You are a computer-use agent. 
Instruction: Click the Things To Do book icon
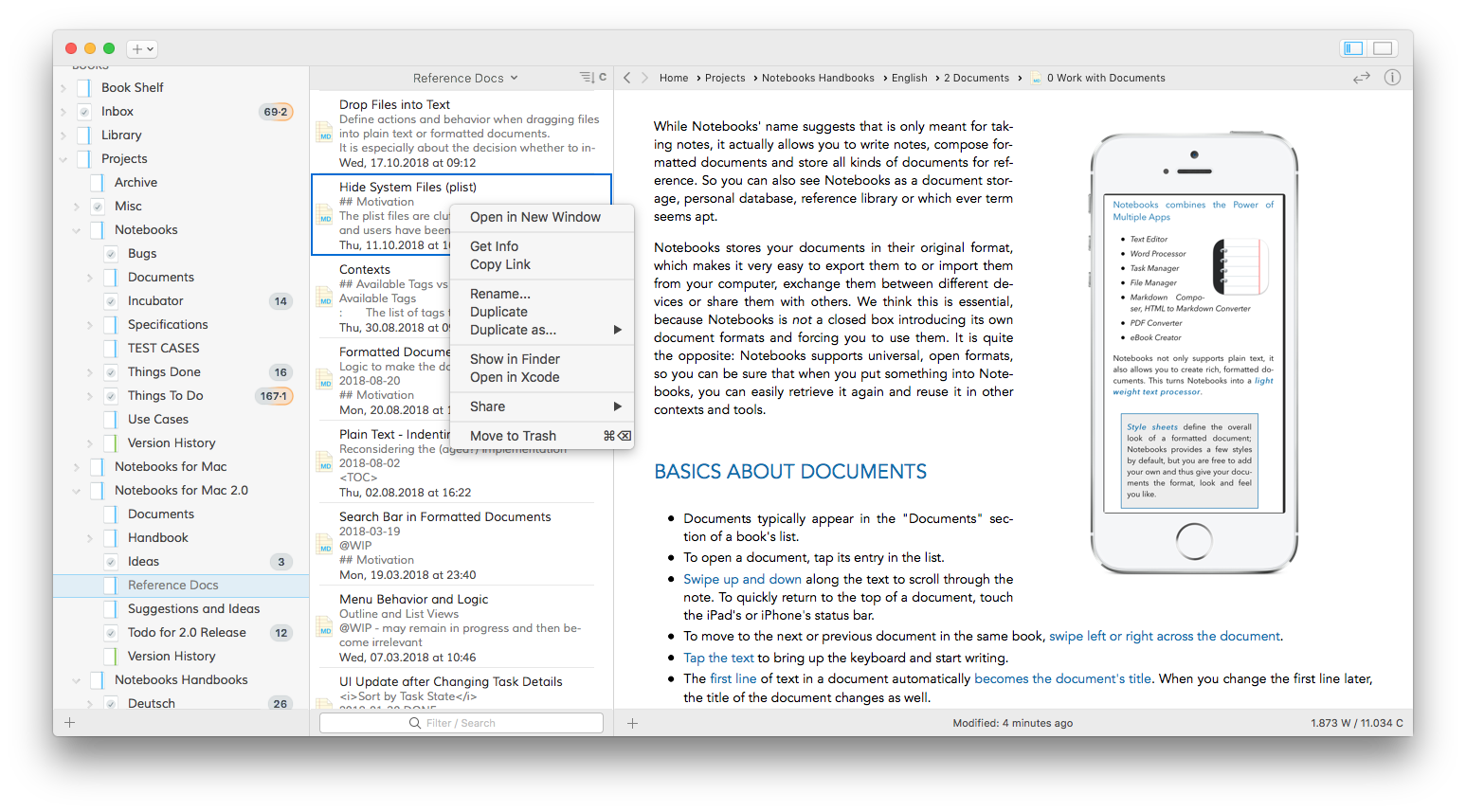(x=111, y=396)
